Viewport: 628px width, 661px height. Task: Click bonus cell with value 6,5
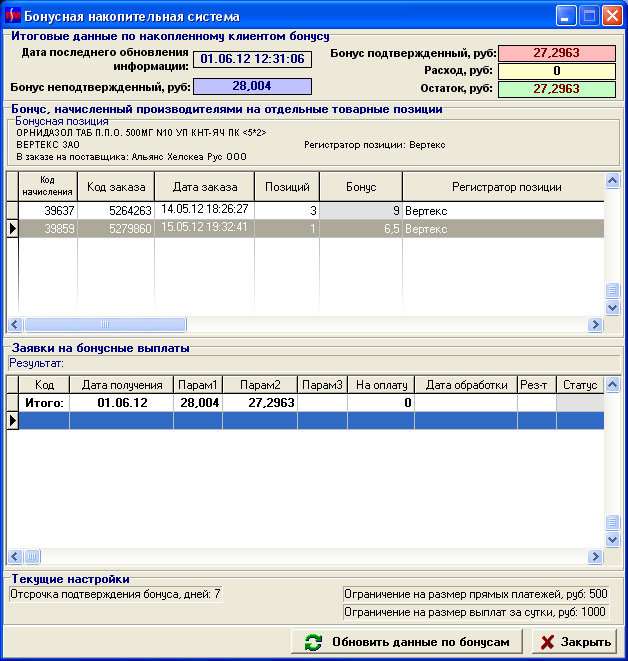point(361,228)
